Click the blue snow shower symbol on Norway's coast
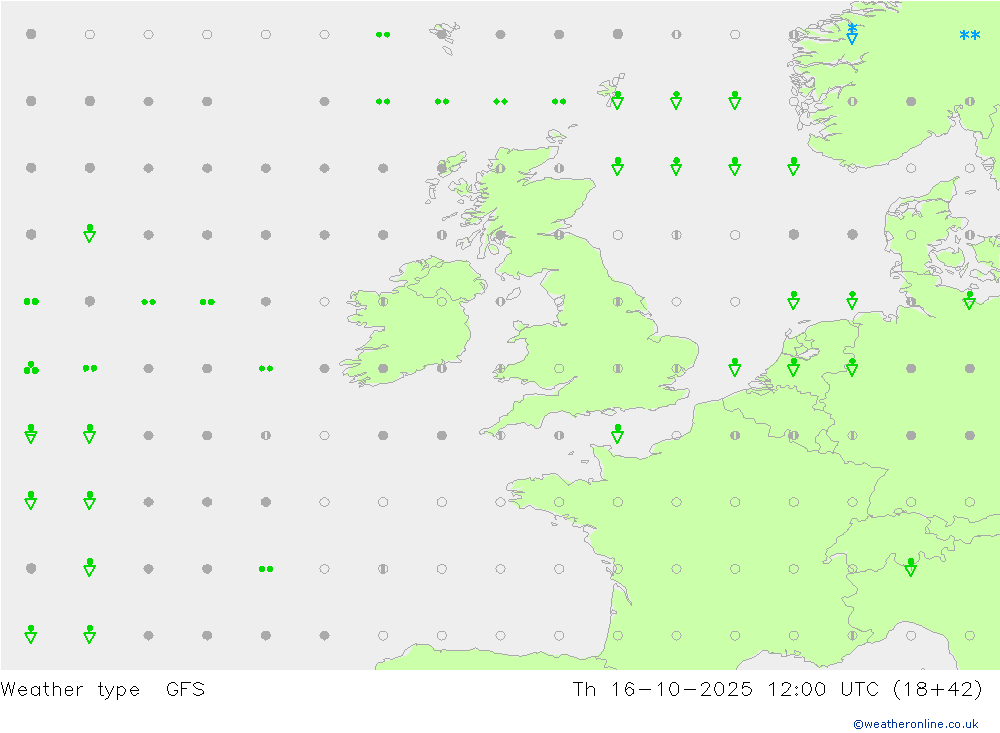Viewport: 1000px width, 733px height. pyautogui.click(x=852, y=33)
